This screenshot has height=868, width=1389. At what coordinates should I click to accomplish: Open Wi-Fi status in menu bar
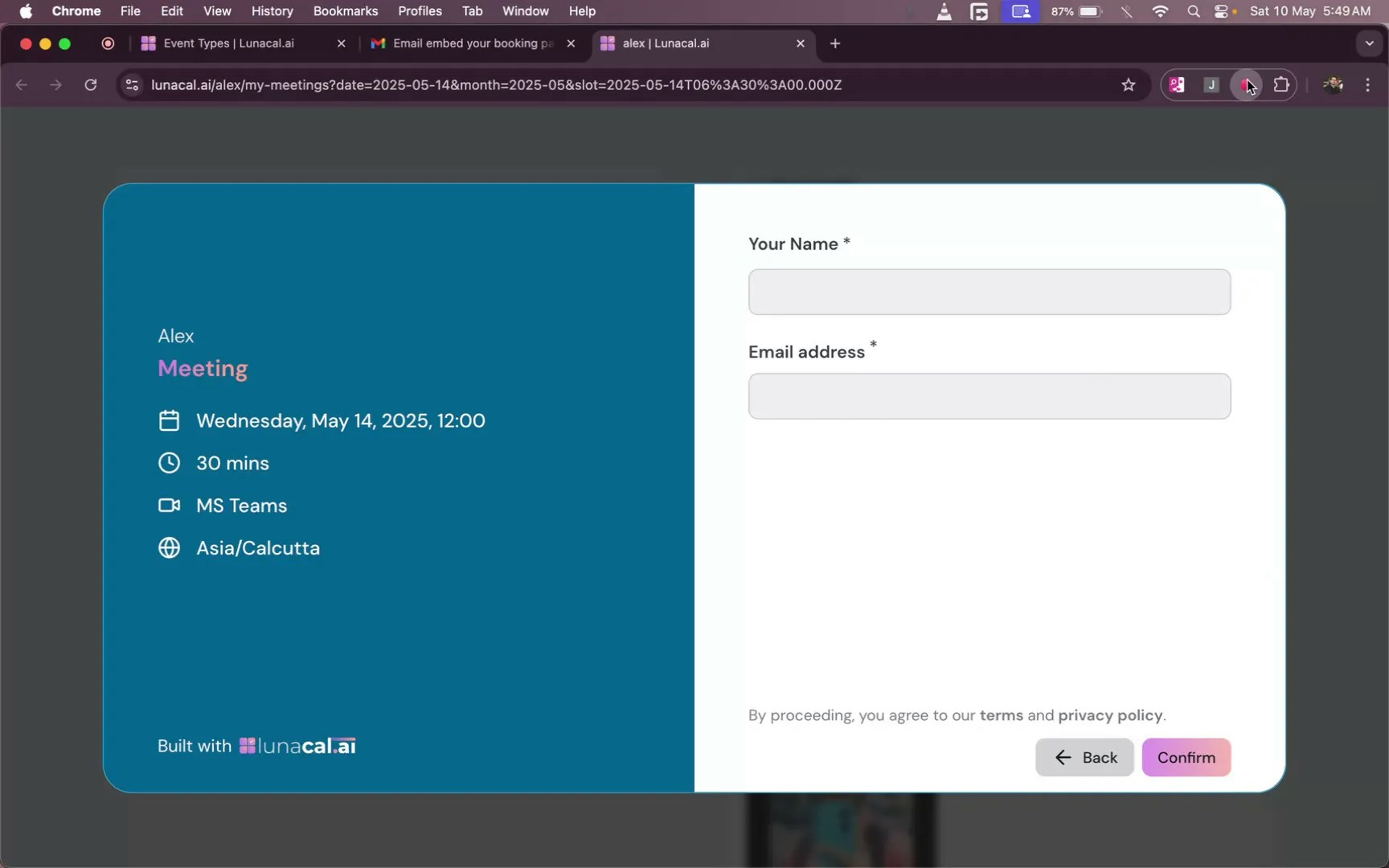pyautogui.click(x=1160, y=11)
